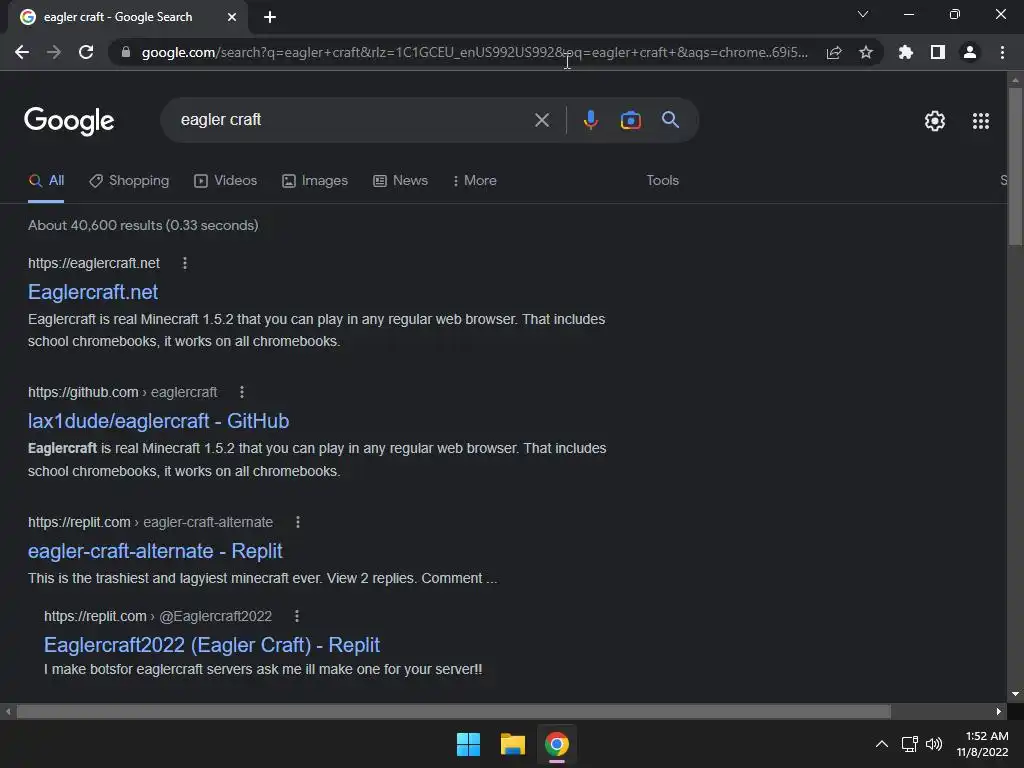The image size is (1024, 768).
Task: Click the horizontal scrollbar thumb
Action: pos(454,711)
